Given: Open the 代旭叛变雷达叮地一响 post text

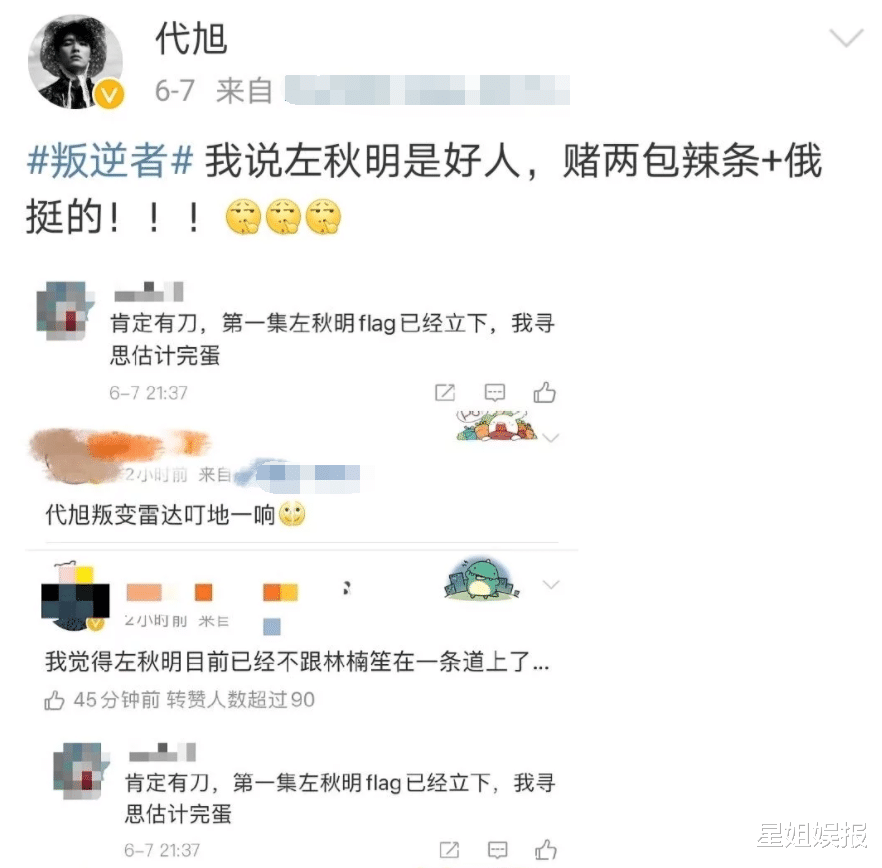Looking at the screenshot, I should (x=175, y=515).
